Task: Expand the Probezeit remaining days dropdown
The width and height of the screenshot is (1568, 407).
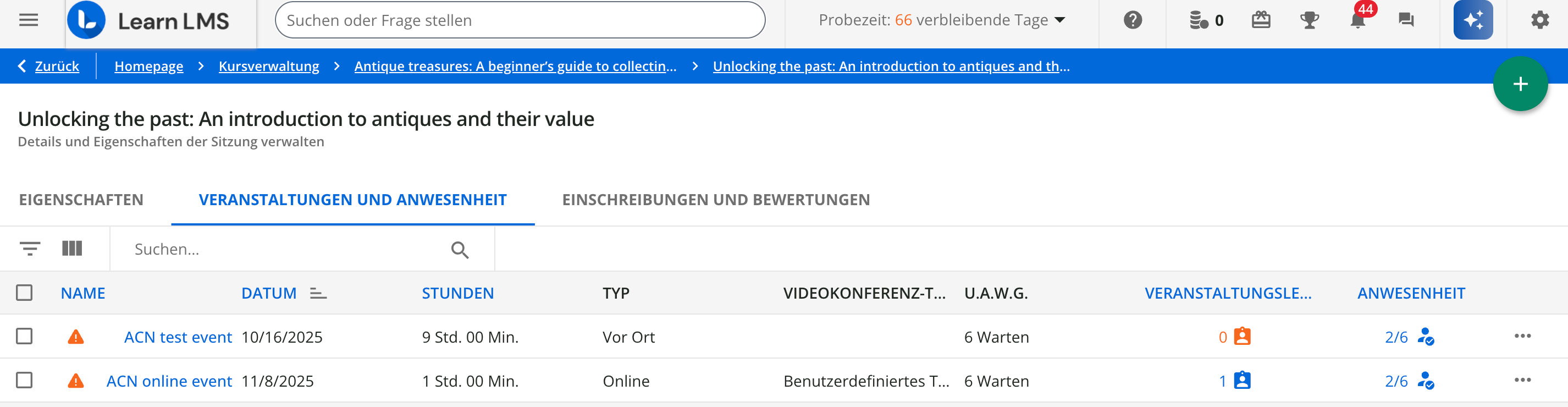Action: click(1060, 20)
